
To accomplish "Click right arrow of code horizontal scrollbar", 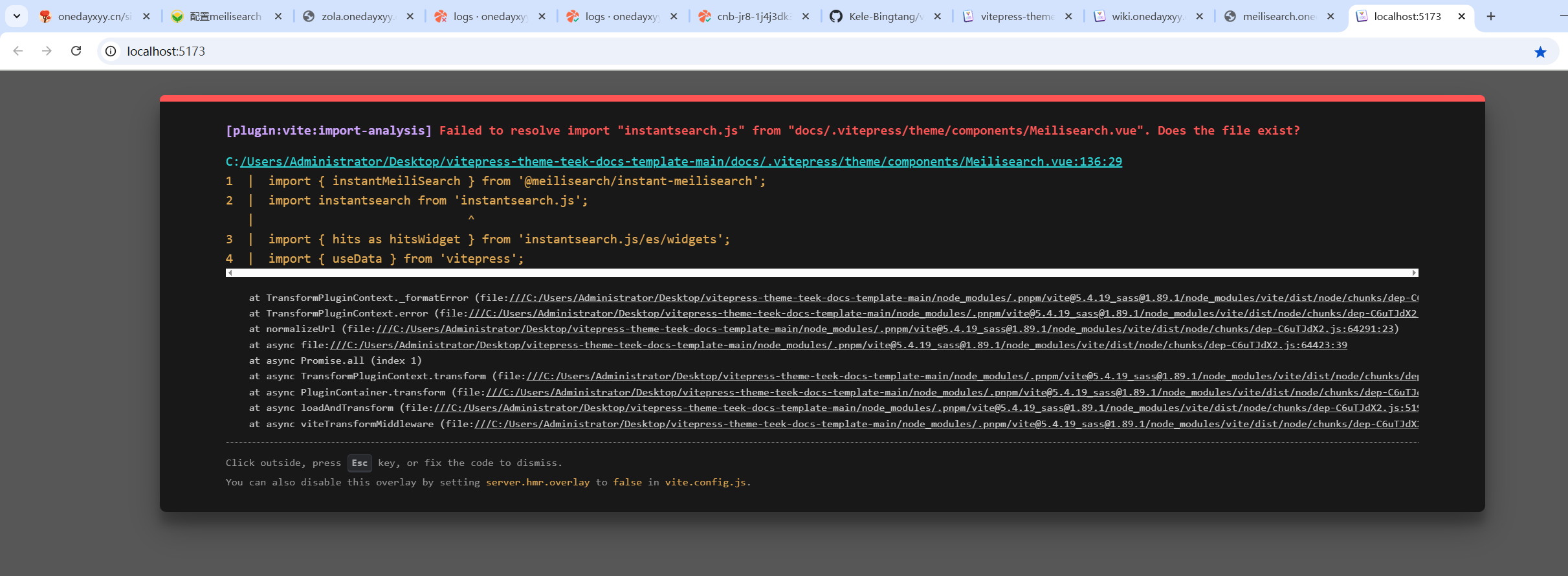I will [1415, 273].
